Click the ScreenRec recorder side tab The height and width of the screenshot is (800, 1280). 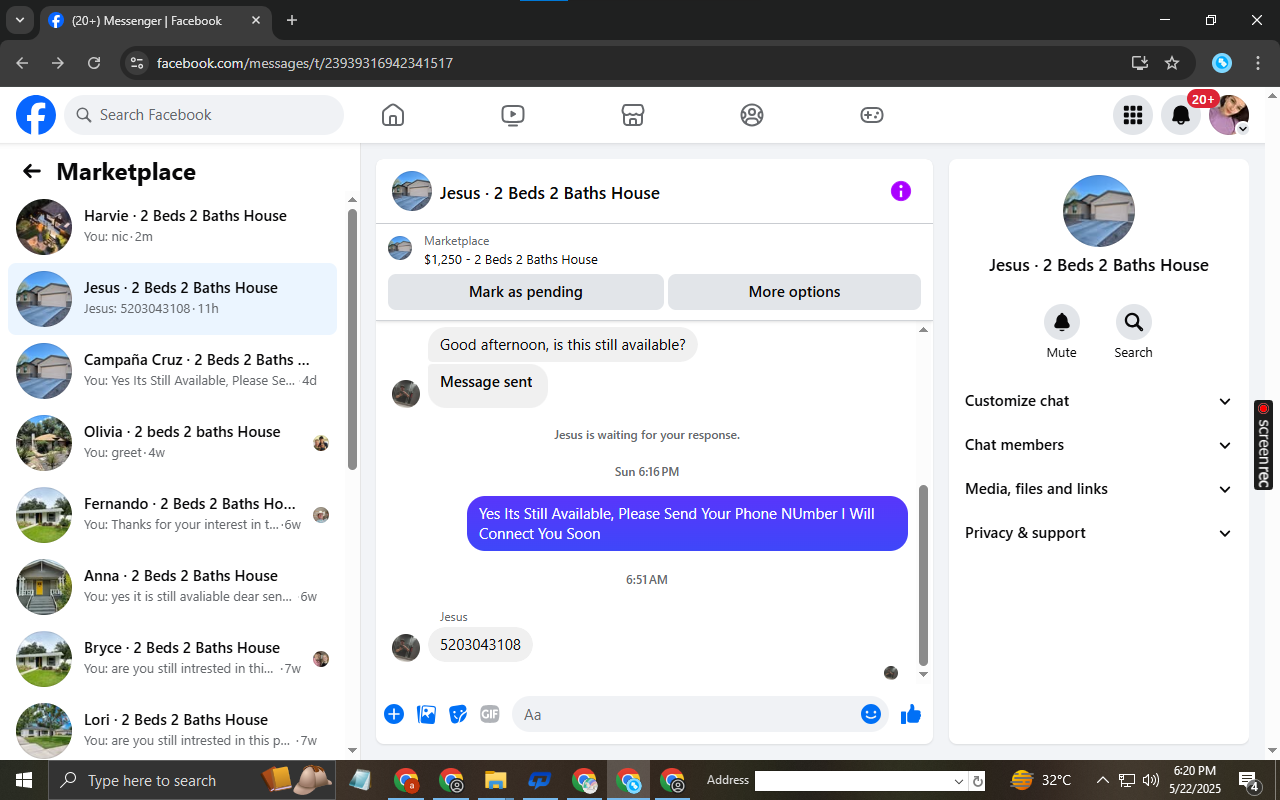[x=1264, y=445]
